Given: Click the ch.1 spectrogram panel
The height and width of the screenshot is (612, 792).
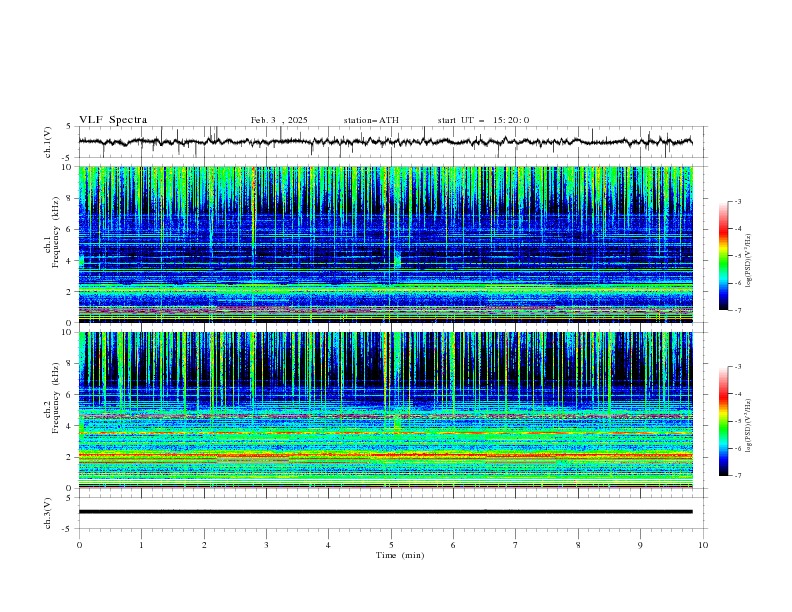Looking at the screenshot, I should (386, 244).
